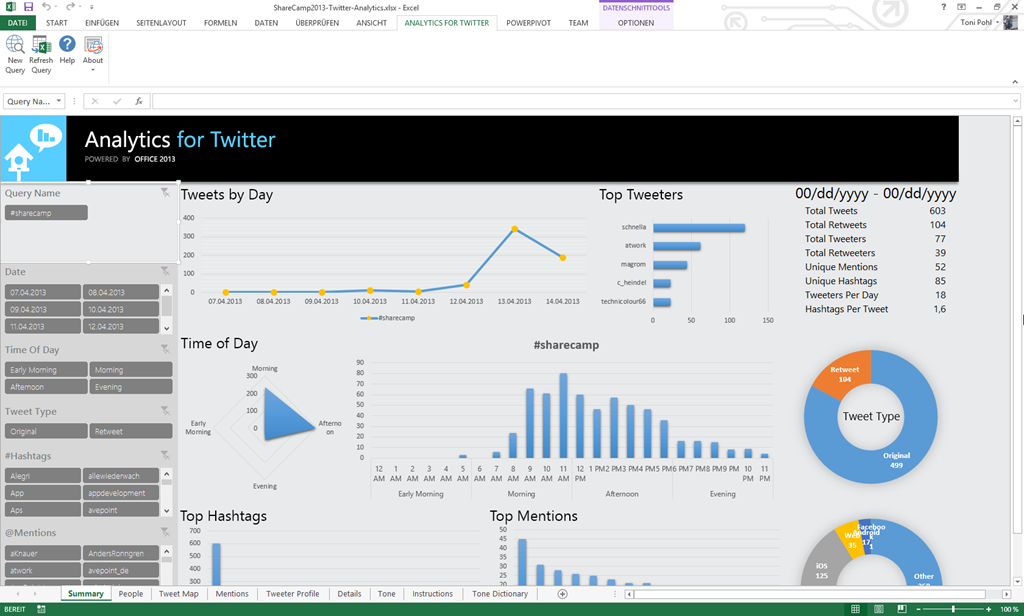The width and height of the screenshot is (1024, 616).
Task: Click the Save icon in quick access toolbar
Action: pyautogui.click(x=28, y=7)
